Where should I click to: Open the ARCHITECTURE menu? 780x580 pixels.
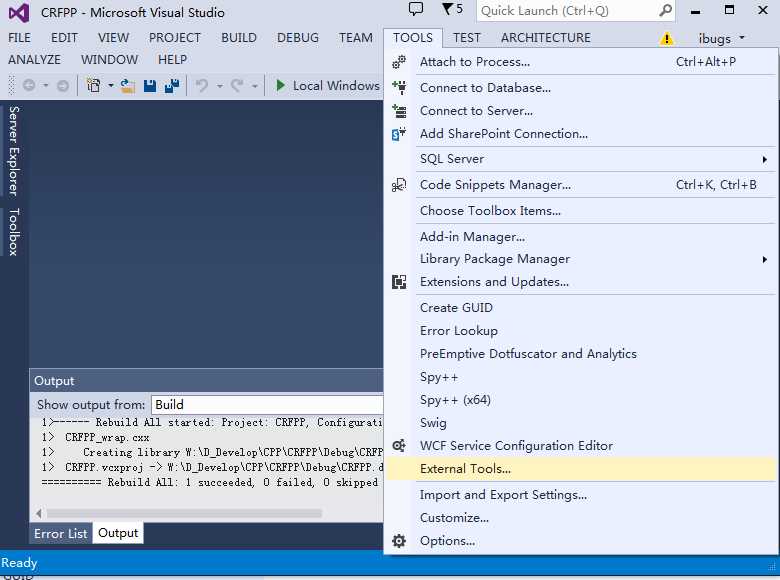[x=546, y=38]
